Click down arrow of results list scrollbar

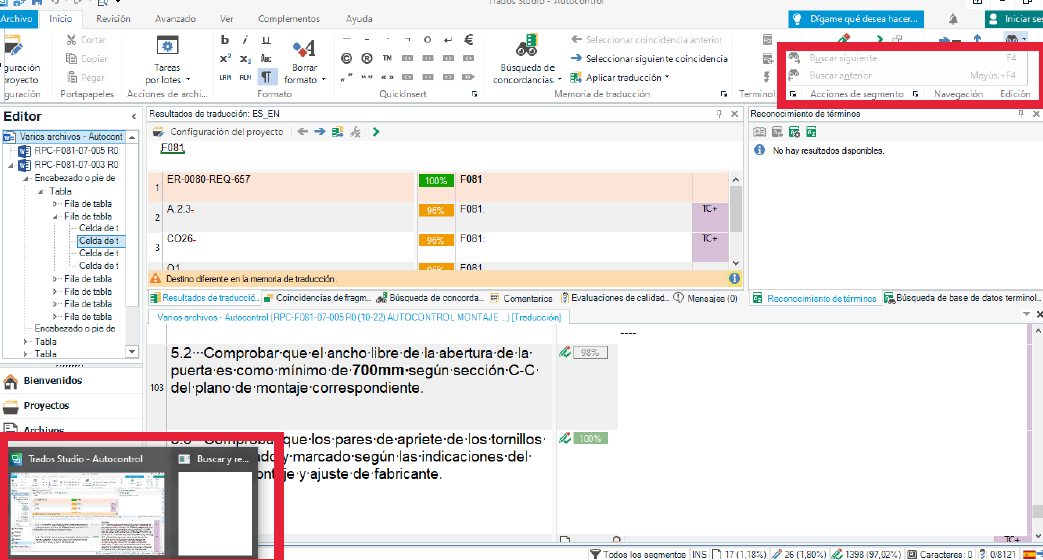pyautogui.click(x=736, y=263)
